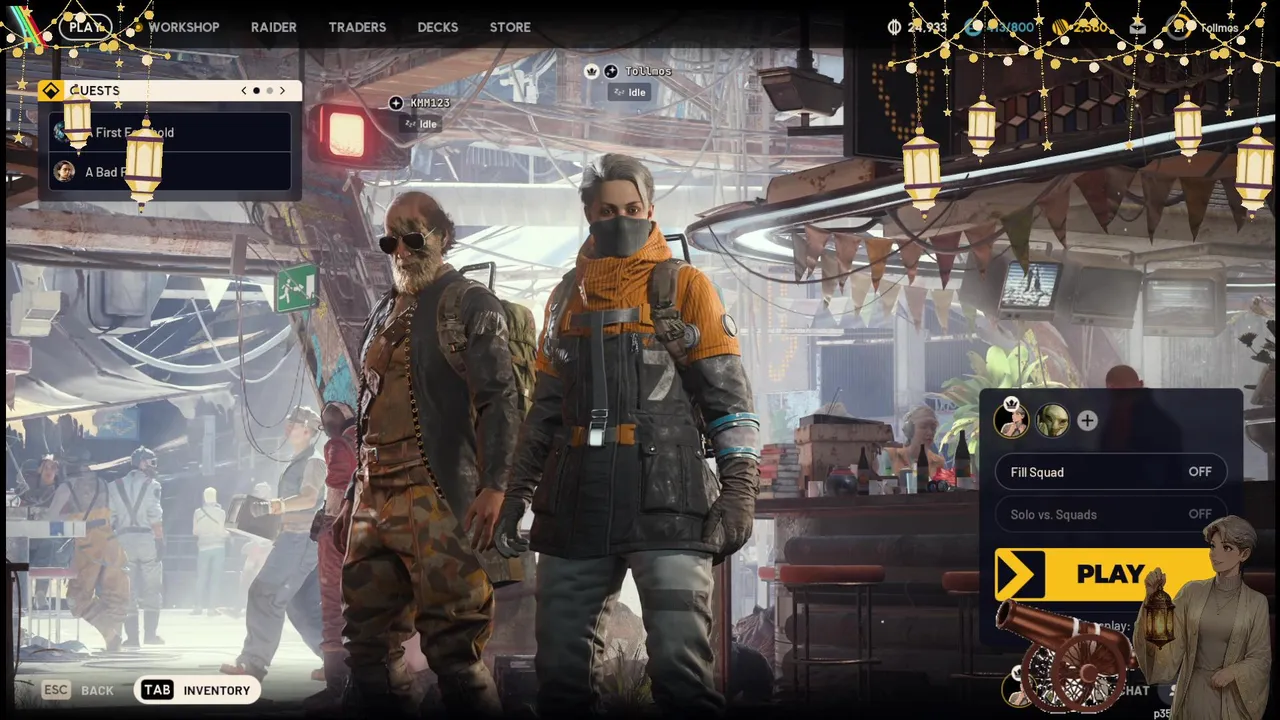Click KMM123's plus badge icon

click(x=396, y=103)
